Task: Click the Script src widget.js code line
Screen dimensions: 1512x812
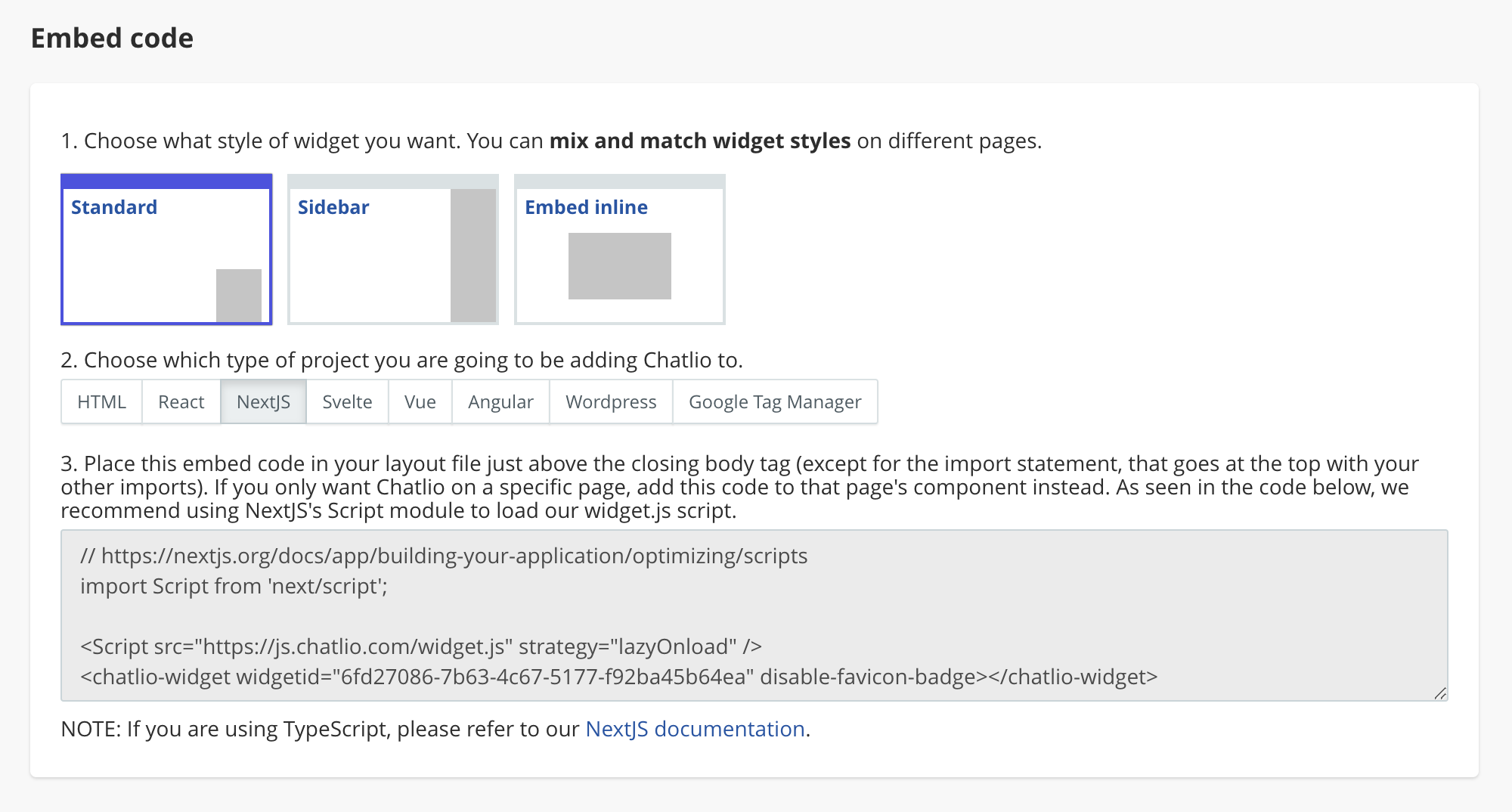Action: 421,646
